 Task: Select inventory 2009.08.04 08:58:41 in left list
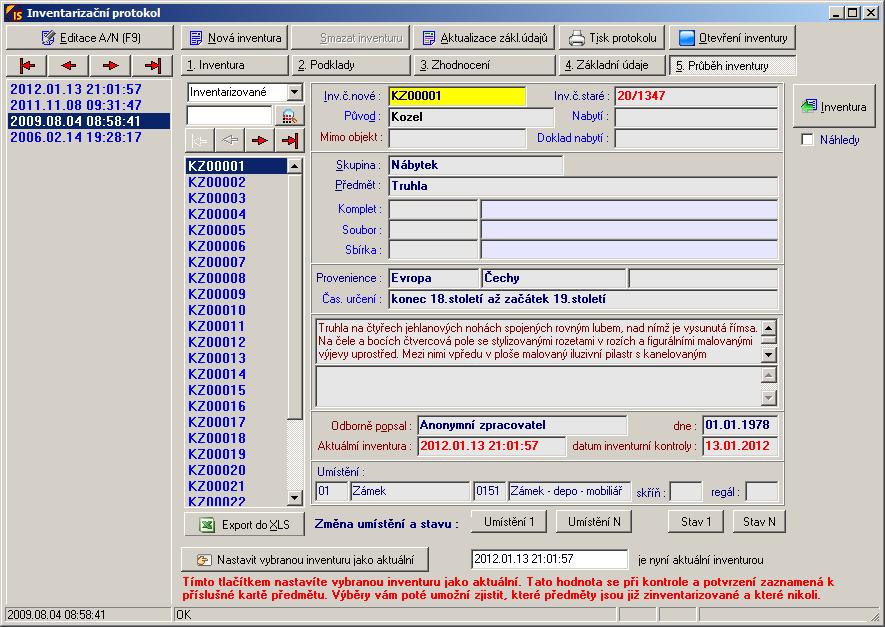pos(89,121)
